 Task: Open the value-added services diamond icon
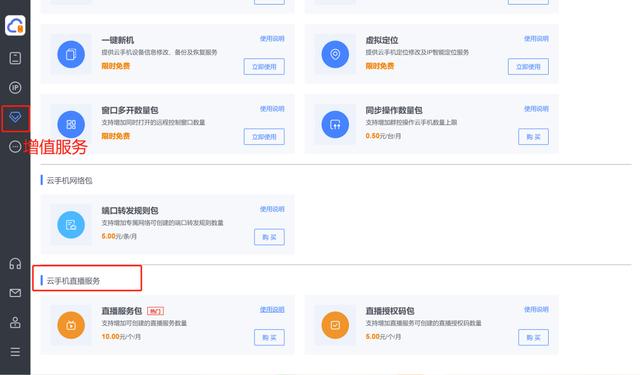pyautogui.click(x=15, y=118)
